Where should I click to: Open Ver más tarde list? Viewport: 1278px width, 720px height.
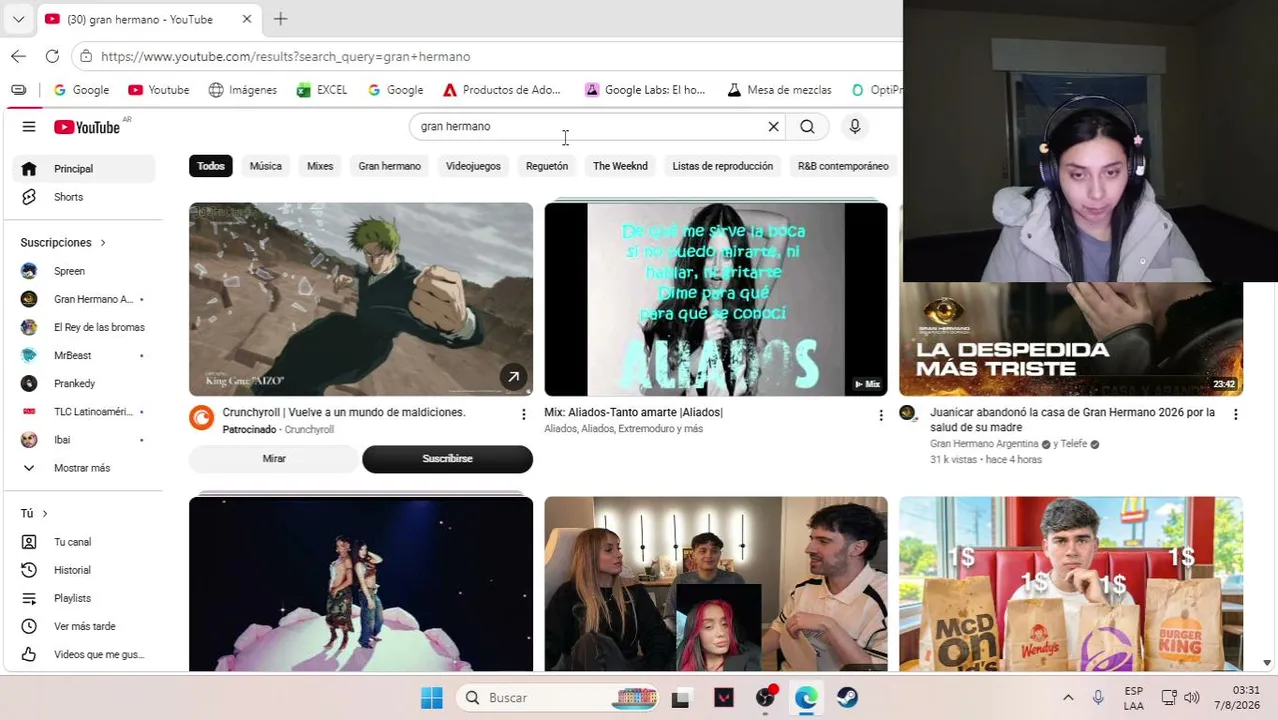[x=83, y=626]
